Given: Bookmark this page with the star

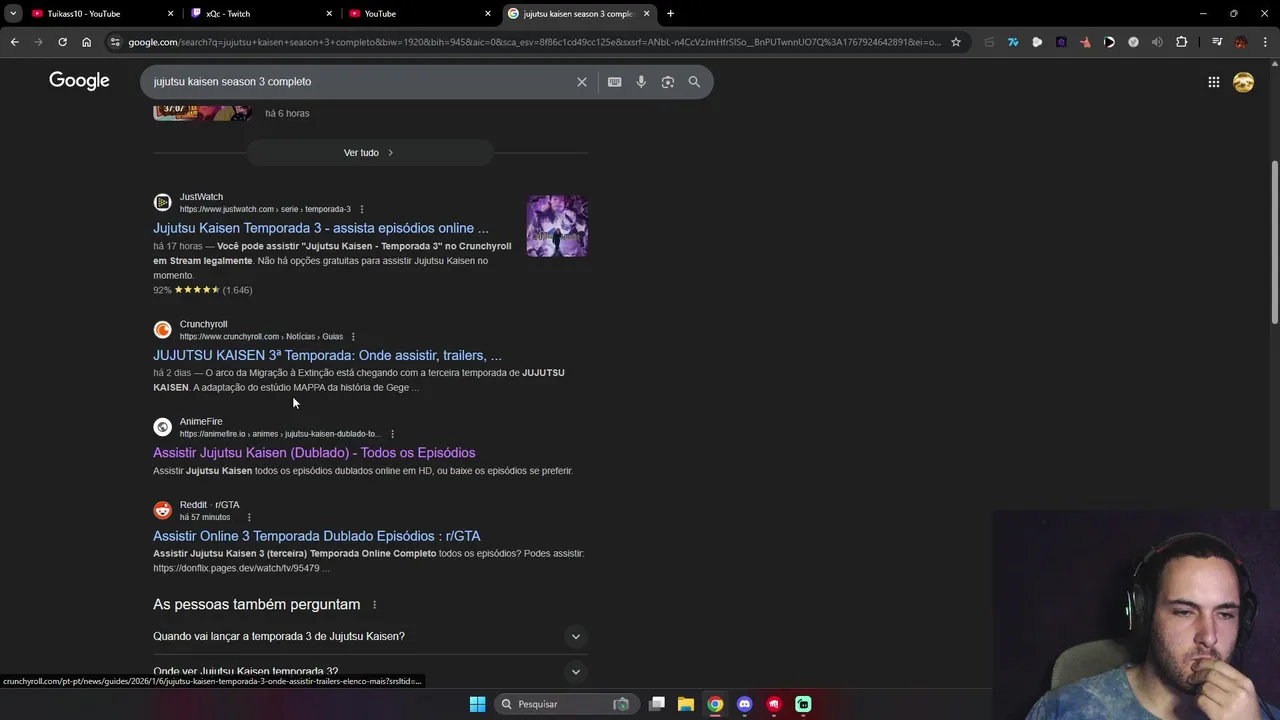Looking at the screenshot, I should click(956, 42).
